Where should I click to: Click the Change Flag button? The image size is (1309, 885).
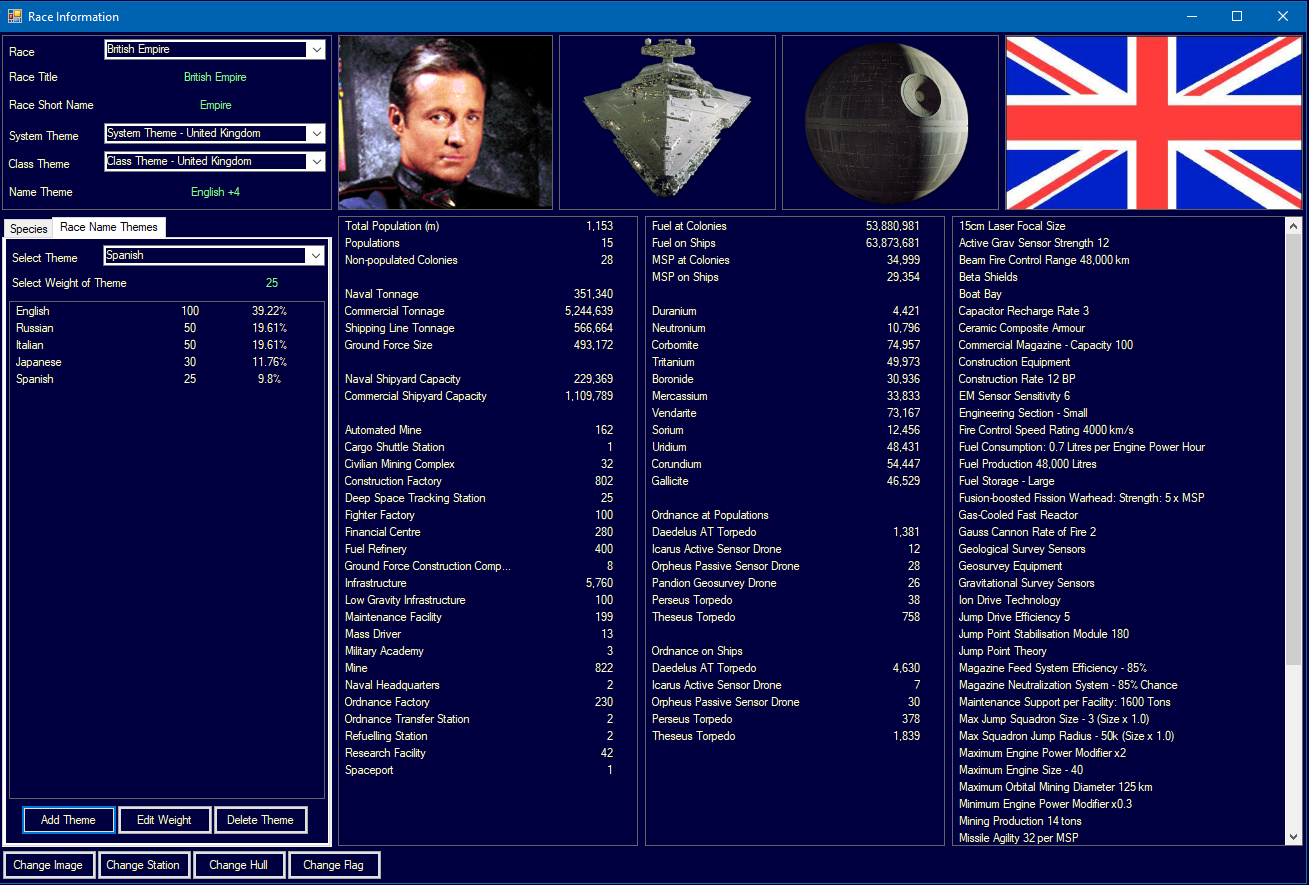(x=333, y=865)
